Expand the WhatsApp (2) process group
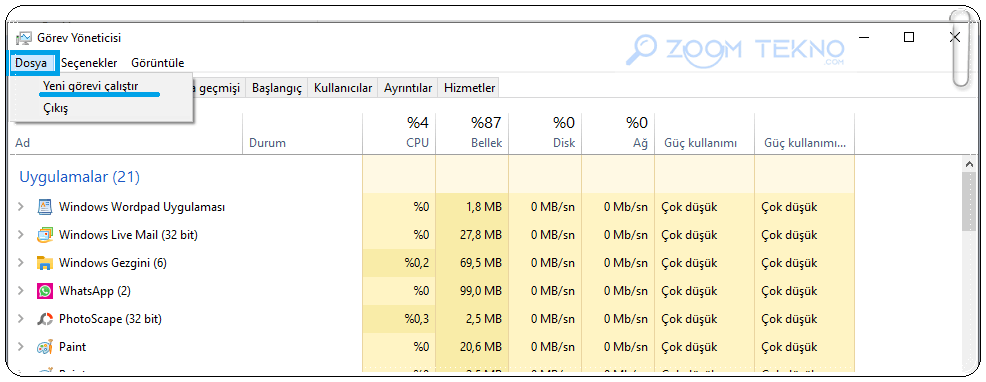986x382 pixels. 21,291
